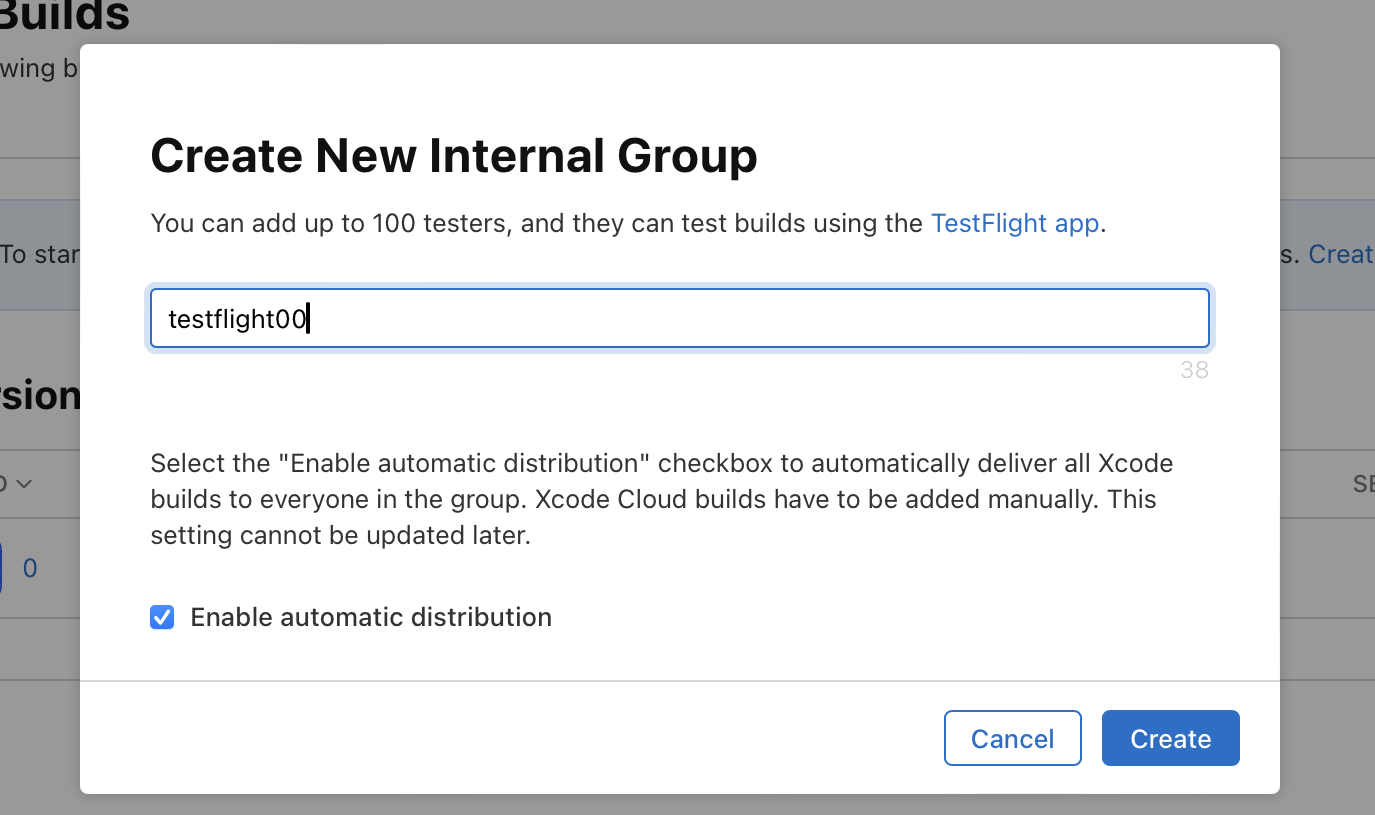The image size is (1375, 815).
Task: Click the "Builds" heading behind the dialog
Action: point(66,16)
